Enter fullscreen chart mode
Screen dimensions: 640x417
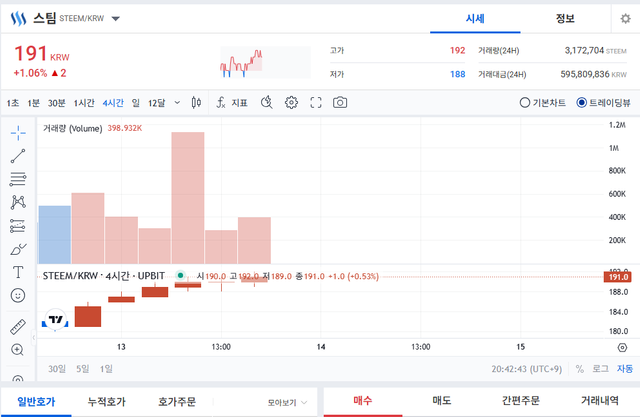pos(316,102)
